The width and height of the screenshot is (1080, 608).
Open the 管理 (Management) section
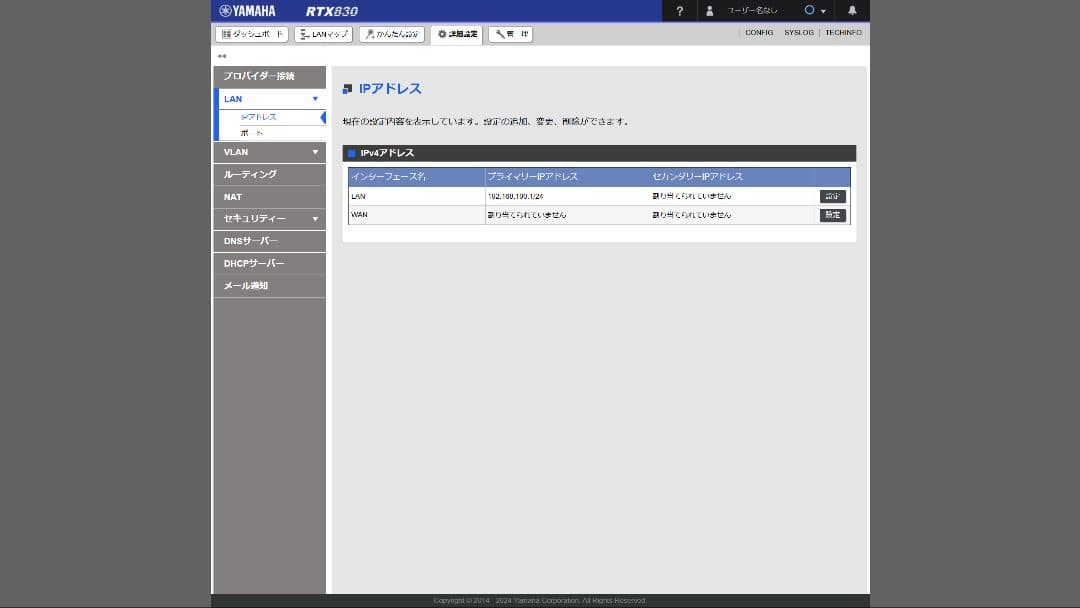510,33
